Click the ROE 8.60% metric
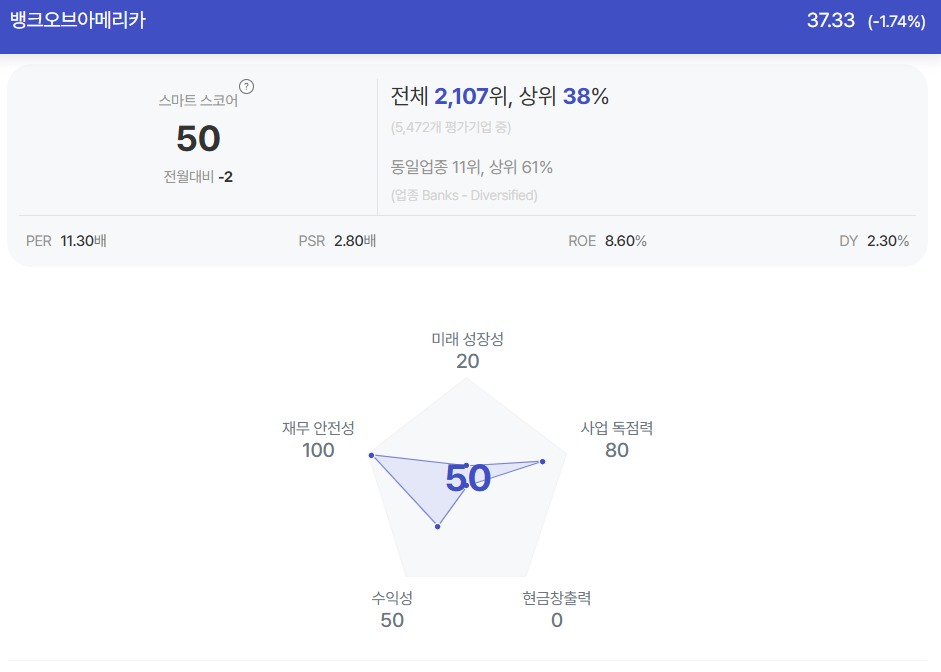 [607, 241]
